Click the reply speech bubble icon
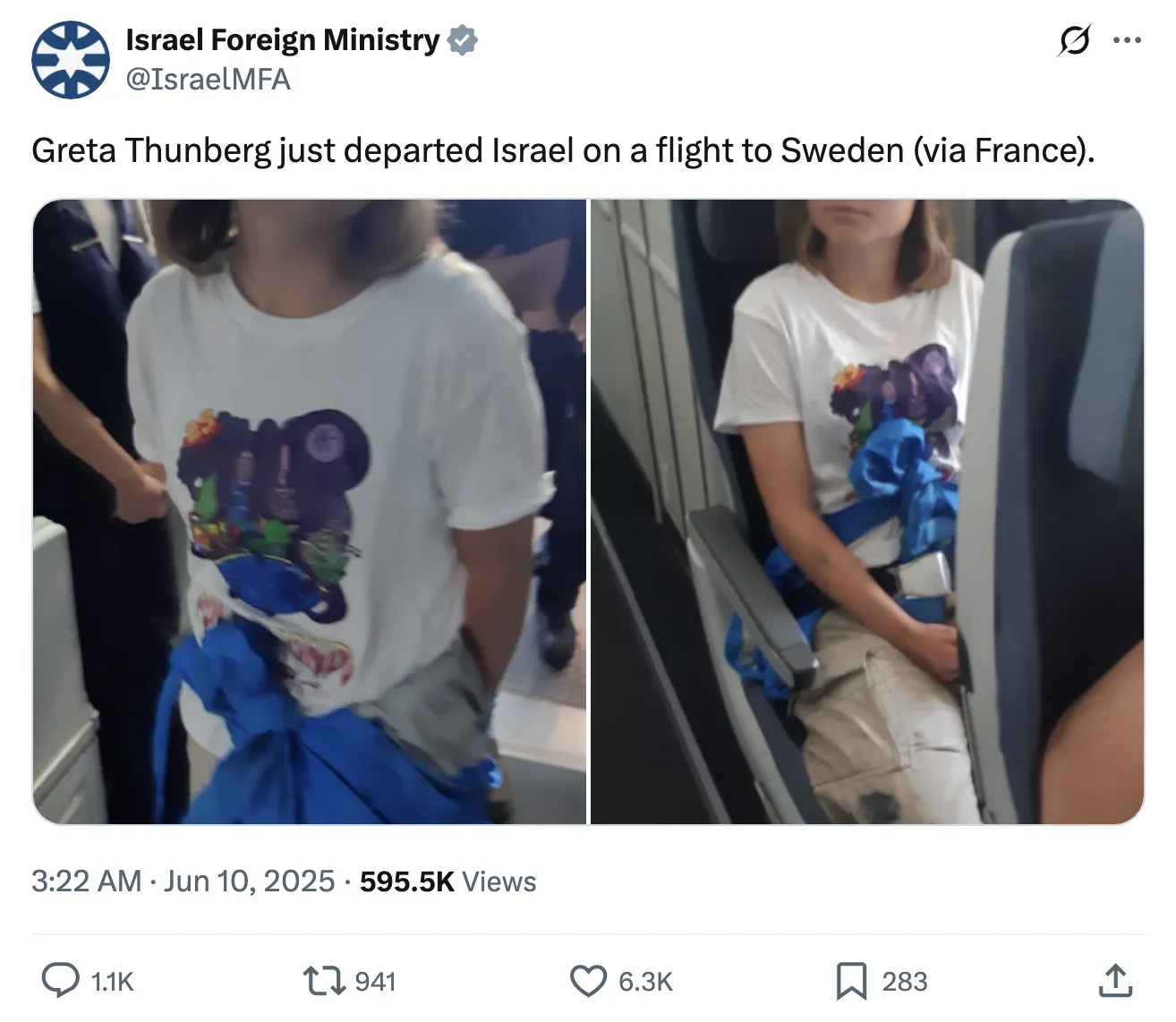1176x1022 pixels. click(x=61, y=981)
